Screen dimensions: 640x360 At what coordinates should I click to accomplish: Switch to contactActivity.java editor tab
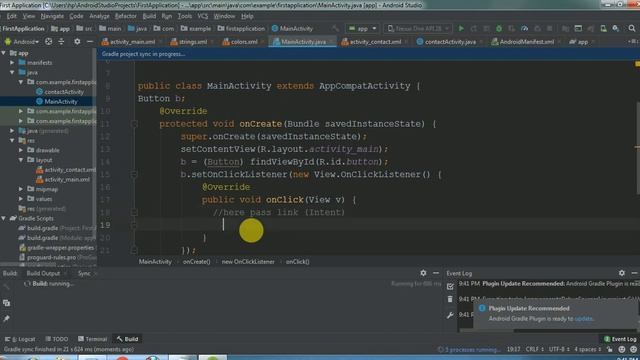click(450, 42)
